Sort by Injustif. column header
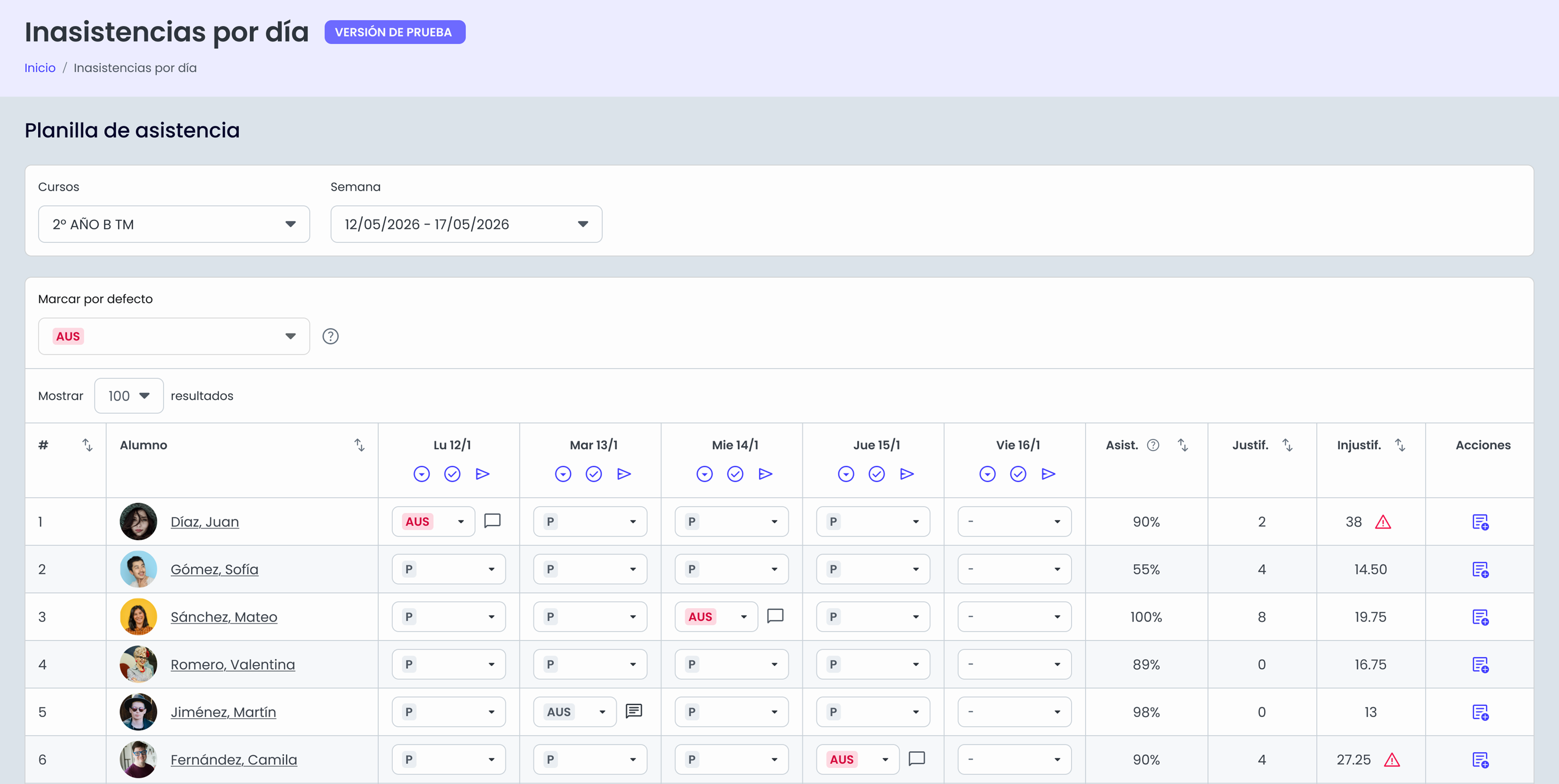 (x=1400, y=445)
